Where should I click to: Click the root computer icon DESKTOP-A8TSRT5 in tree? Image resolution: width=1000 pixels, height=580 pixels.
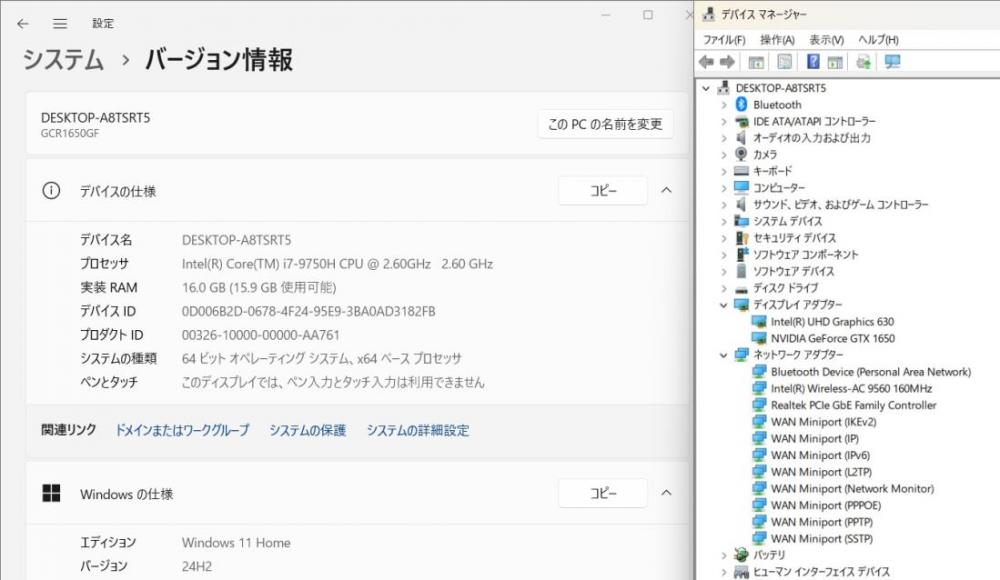[723, 87]
